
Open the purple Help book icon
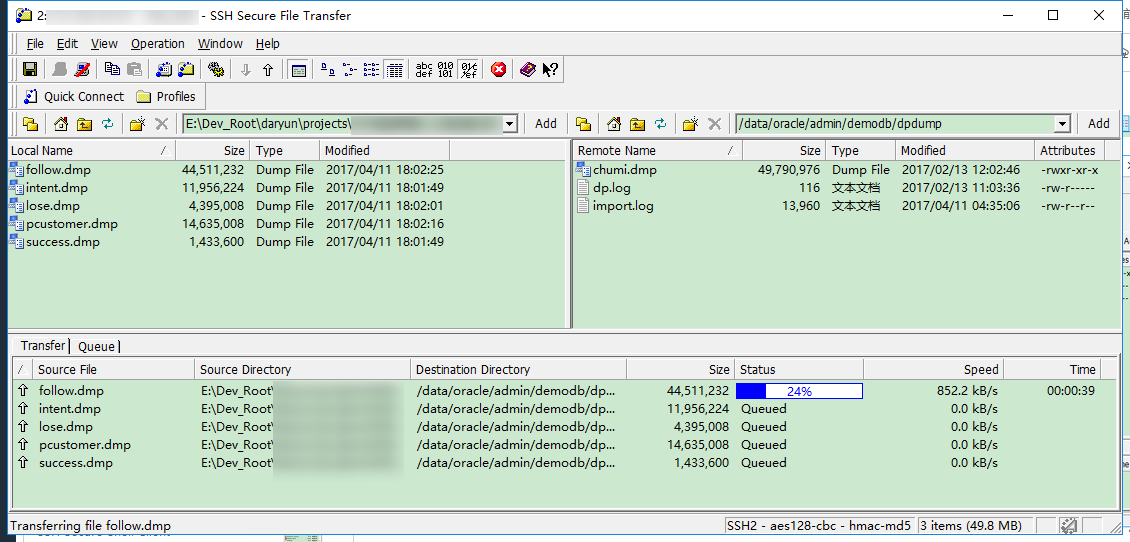click(x=528, y=70)
